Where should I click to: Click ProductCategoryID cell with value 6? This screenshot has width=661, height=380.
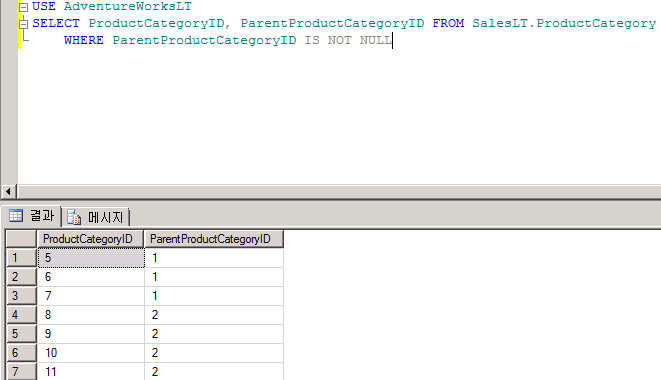pos(91,277)
